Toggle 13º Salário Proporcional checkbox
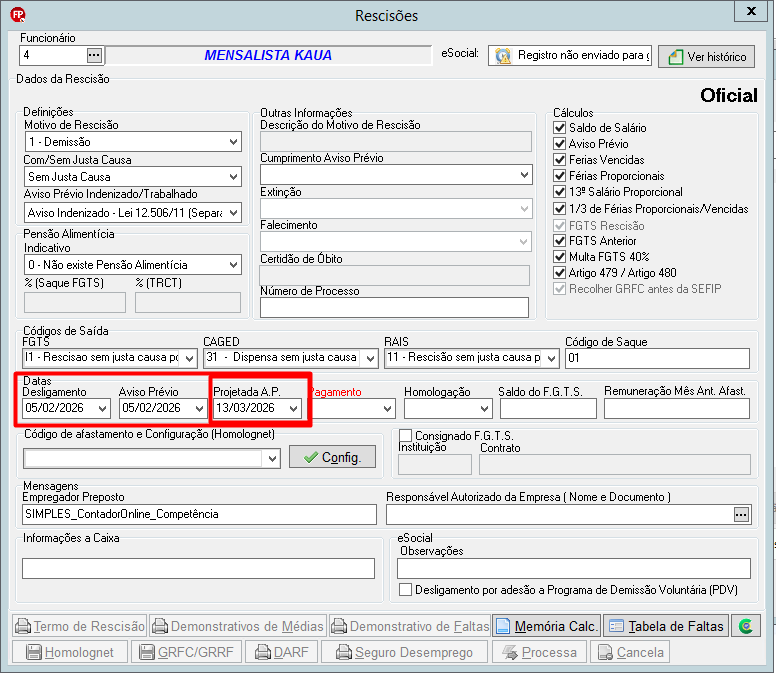This screenshot has width=776, height=673. 560,192
